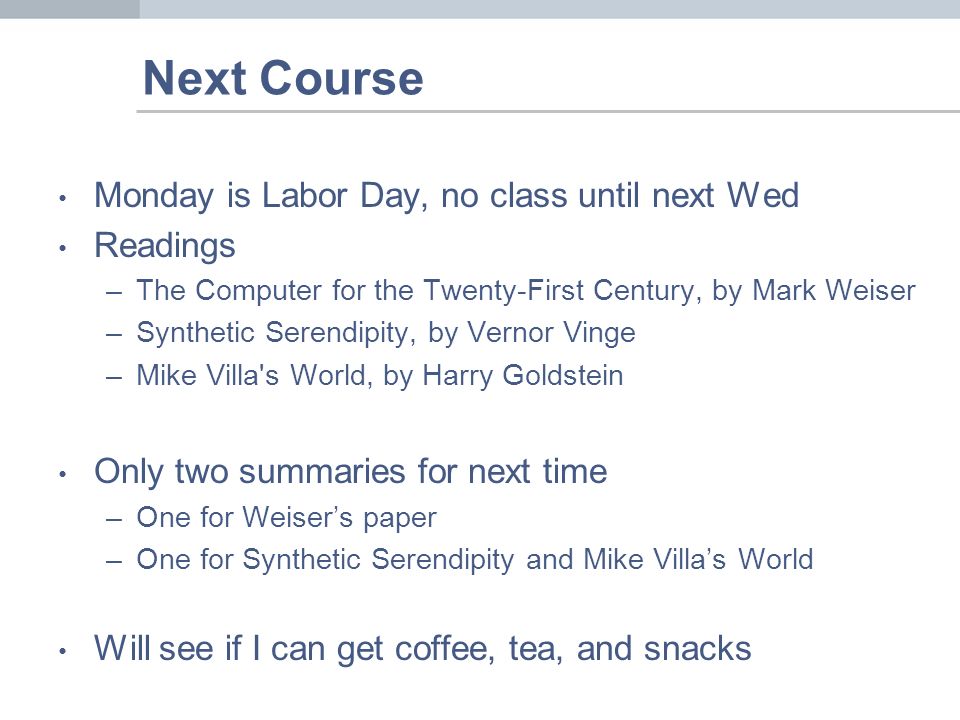Click the name 'Harry Goldstein'
The image size is (960, 720).
click(x=523, y=375)
